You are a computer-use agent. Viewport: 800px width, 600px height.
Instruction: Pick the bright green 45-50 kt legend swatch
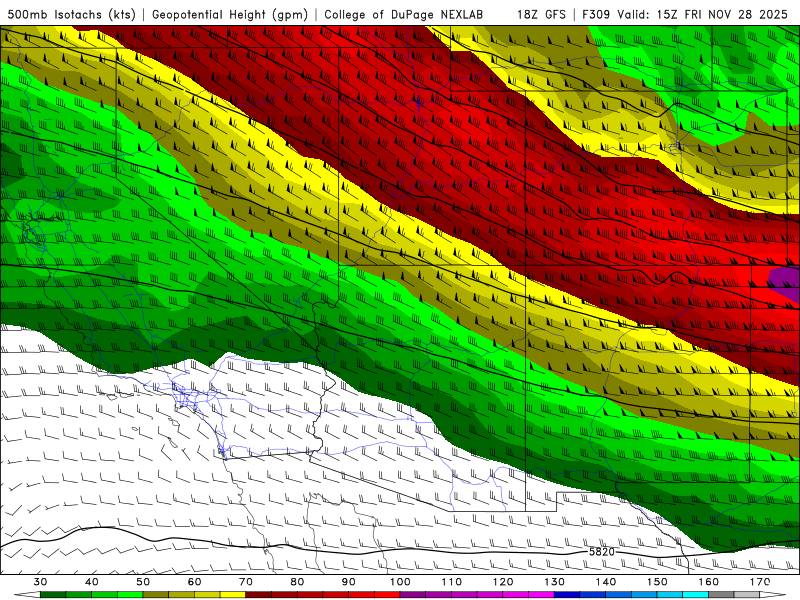click(x=130, y=593)
